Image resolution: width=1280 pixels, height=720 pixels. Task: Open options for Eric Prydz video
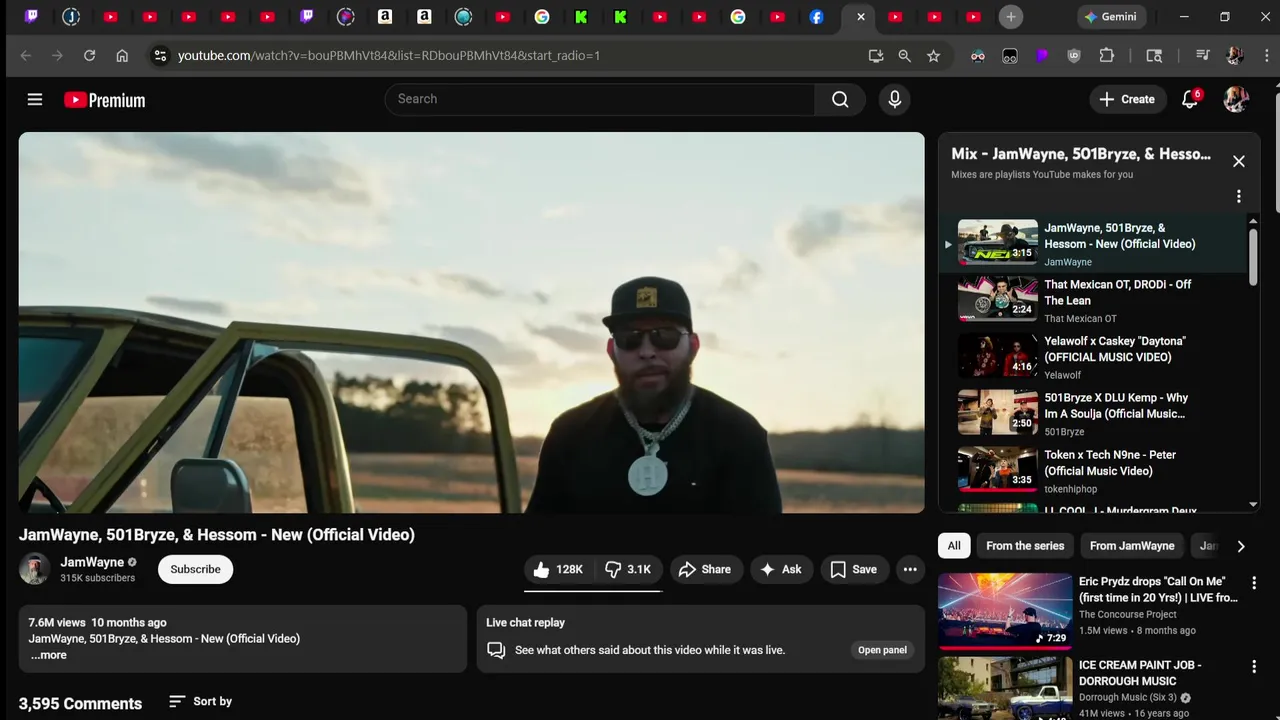click(1254, 582)
